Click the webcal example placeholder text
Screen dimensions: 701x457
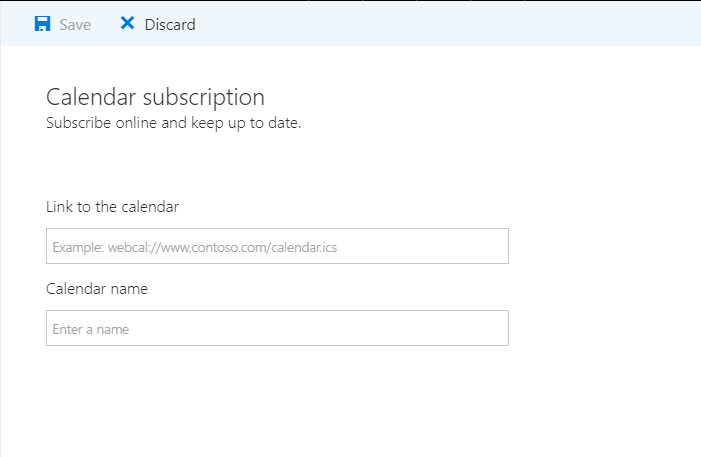(x=194, y=247)
